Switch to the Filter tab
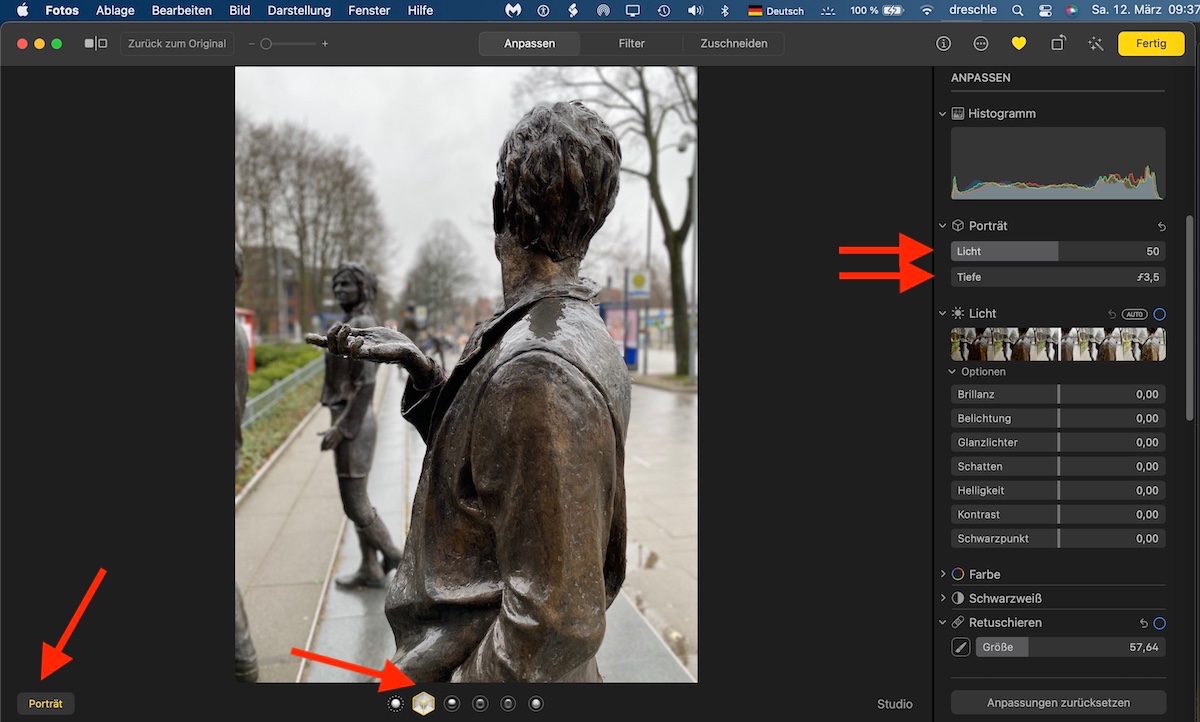This screenshot has height=722, width=1200. (631, 44)
